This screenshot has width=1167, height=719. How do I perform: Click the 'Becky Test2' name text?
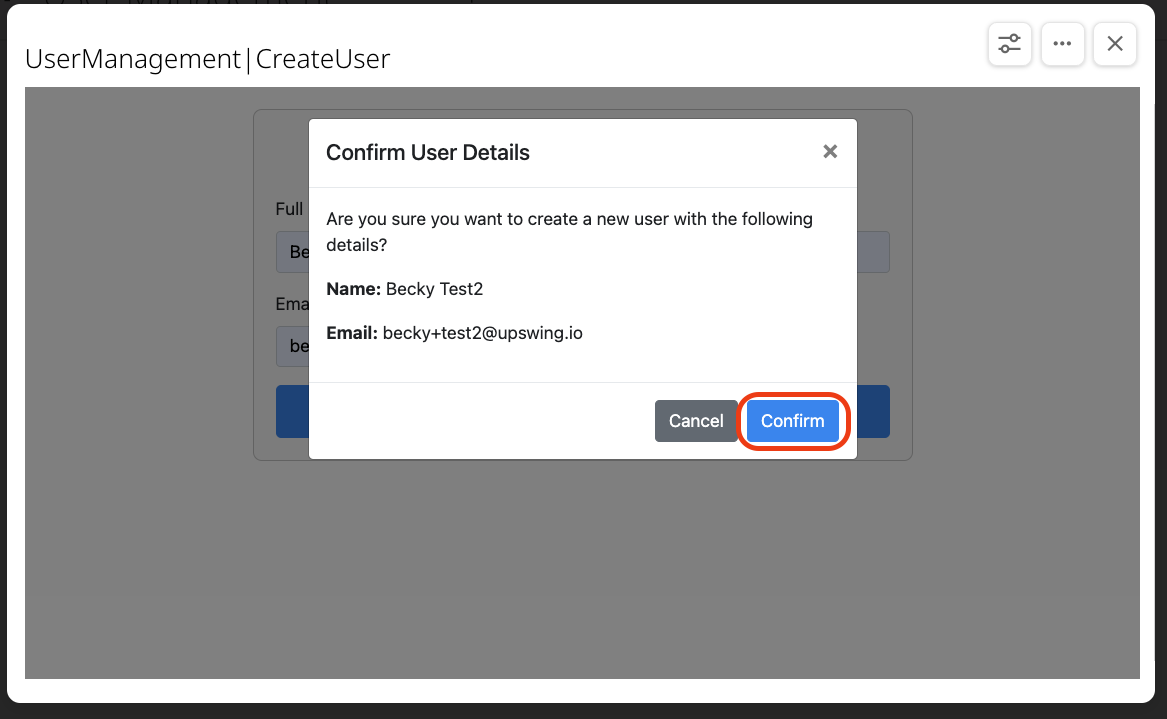tap(434, 289)
